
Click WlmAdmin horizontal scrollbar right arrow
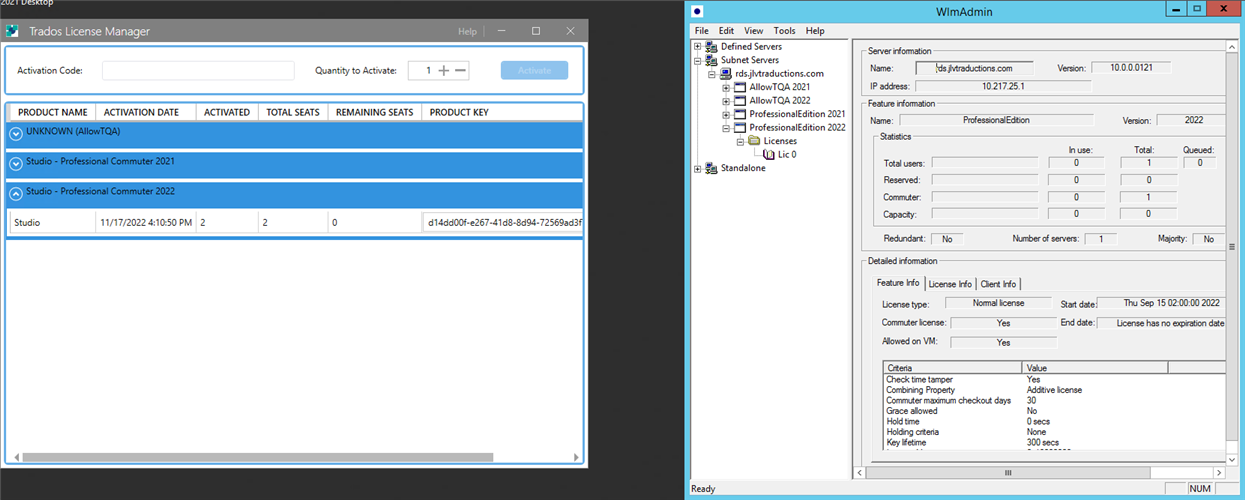tap(1219, 471)
